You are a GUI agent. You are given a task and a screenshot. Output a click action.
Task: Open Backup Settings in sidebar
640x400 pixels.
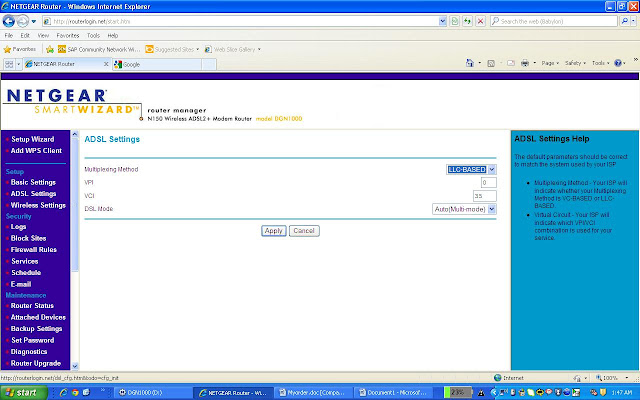36,329
